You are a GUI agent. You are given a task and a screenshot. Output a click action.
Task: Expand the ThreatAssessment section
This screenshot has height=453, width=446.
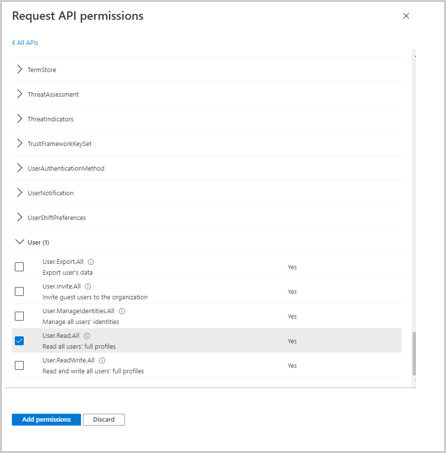coord(207,94)
